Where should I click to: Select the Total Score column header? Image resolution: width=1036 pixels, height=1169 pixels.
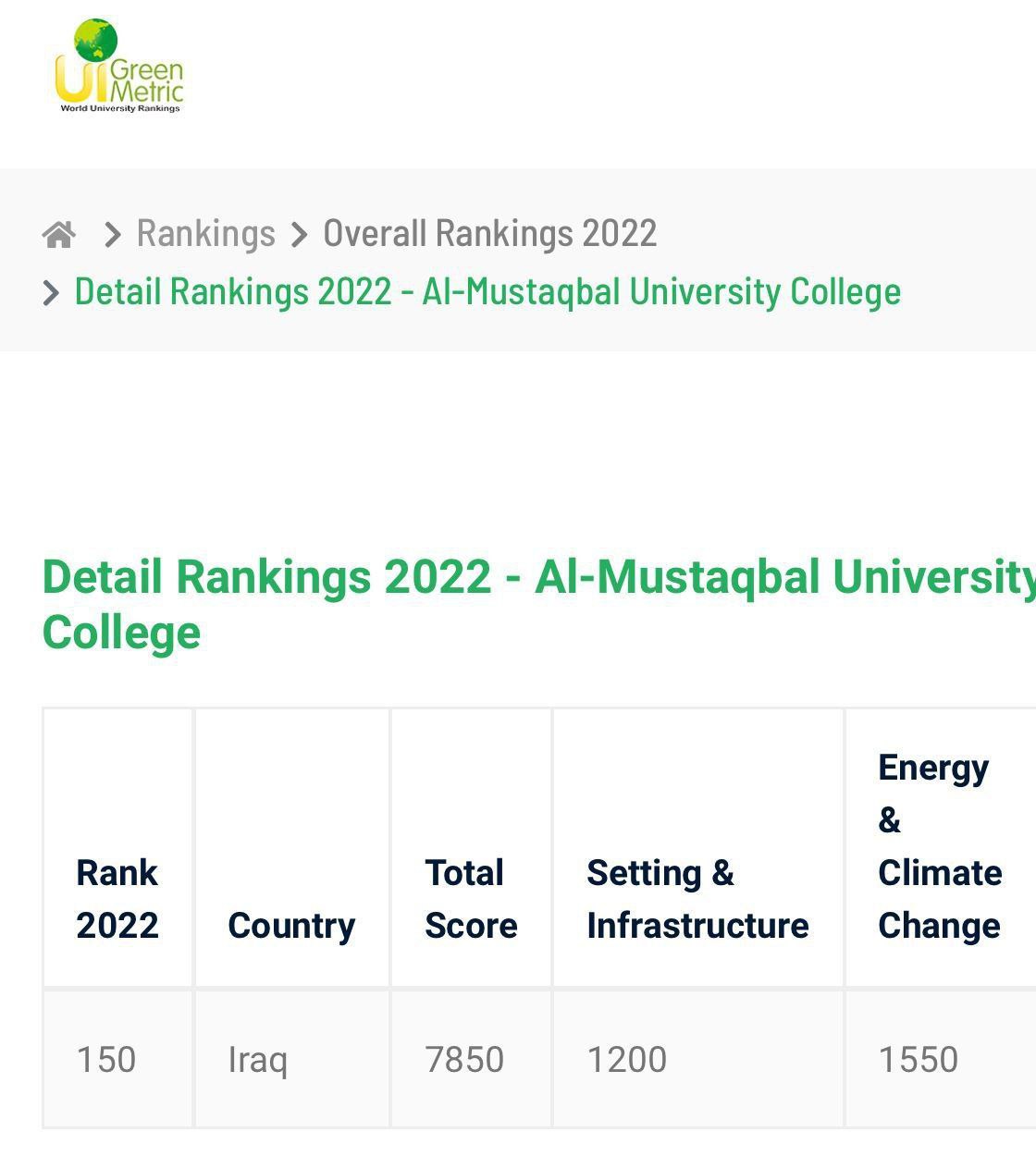click(x=471, y=899)
